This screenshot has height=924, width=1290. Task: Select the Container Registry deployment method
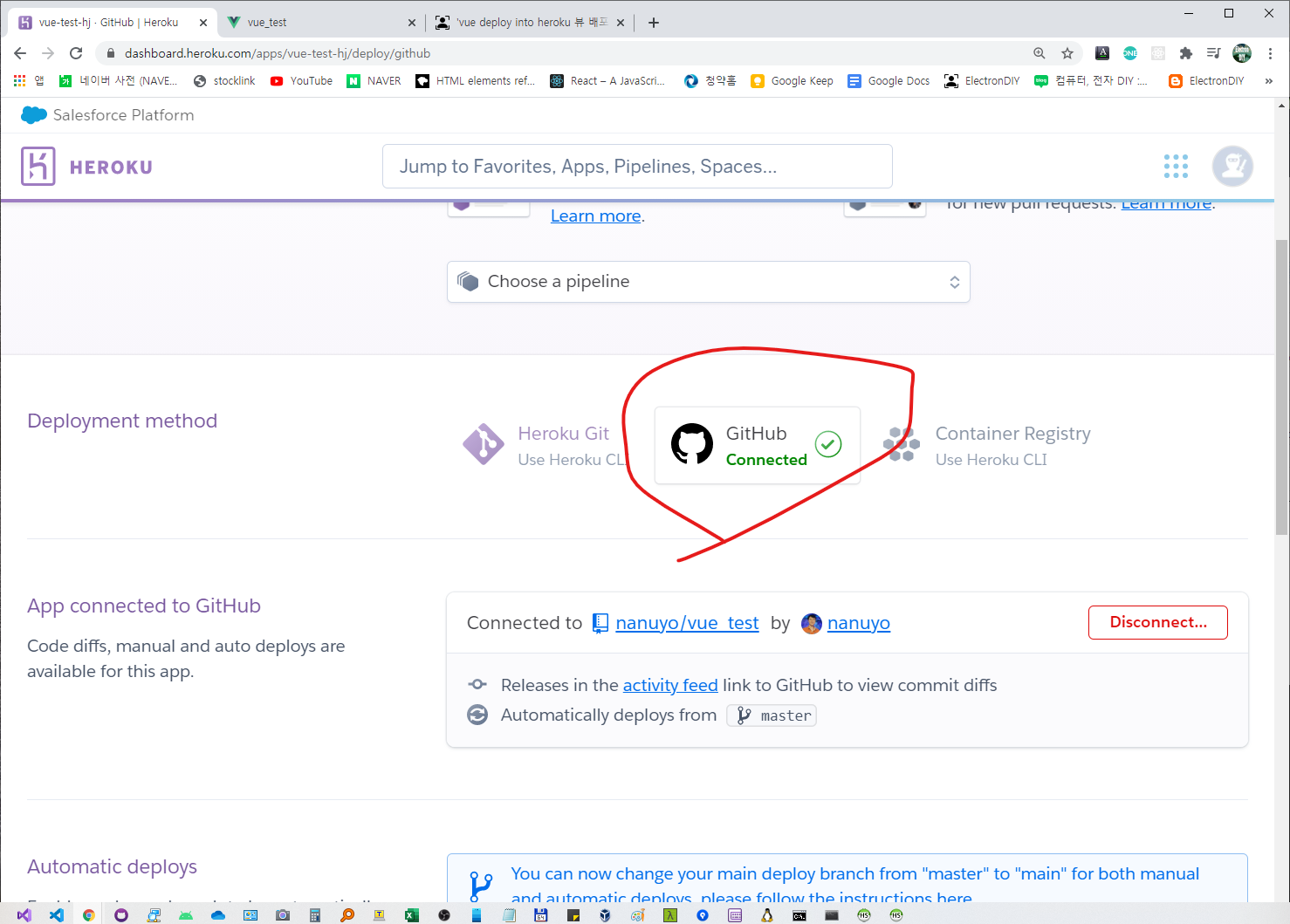pos(987,445)
